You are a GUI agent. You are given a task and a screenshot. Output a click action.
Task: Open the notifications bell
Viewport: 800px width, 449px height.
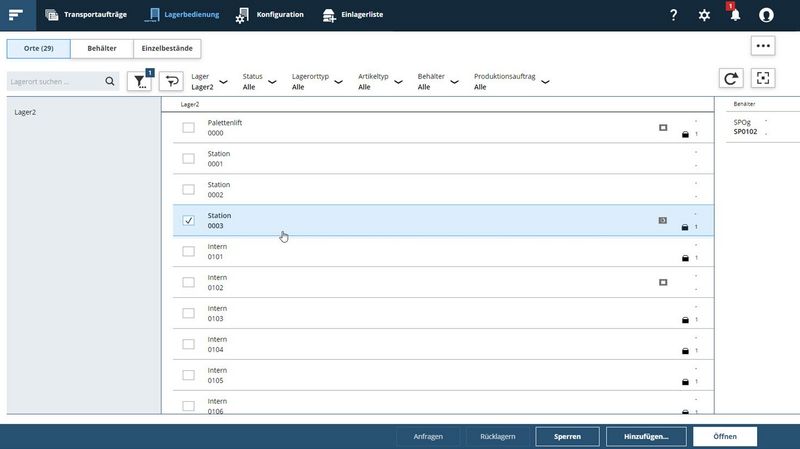(x=734, y=15)
